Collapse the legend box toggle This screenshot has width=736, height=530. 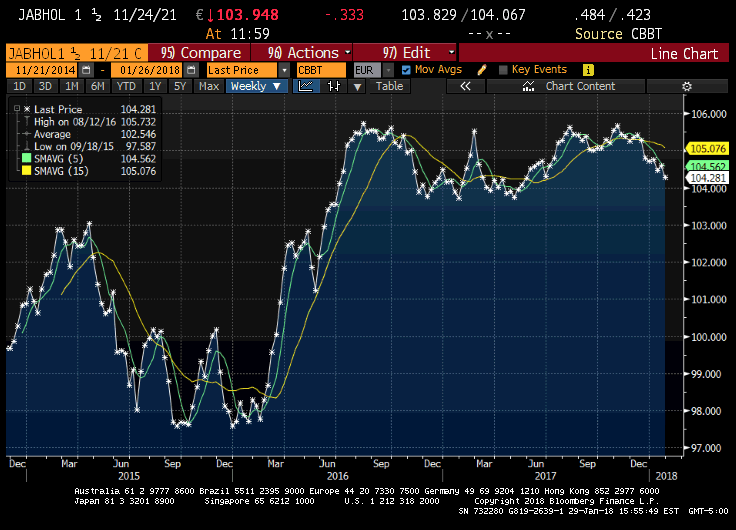click(x=17, y=108)
